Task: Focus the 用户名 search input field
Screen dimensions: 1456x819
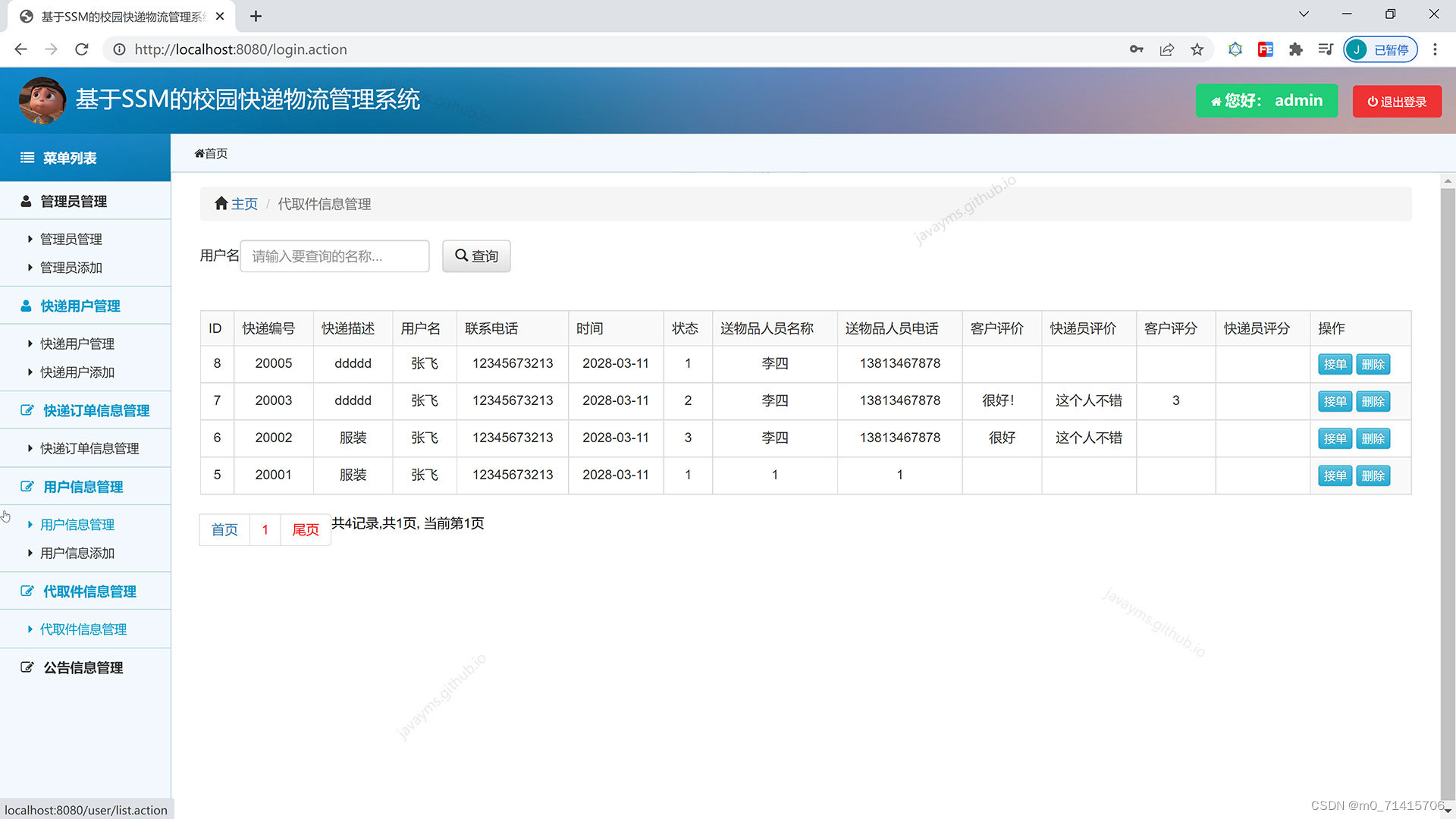Action: 334,256
